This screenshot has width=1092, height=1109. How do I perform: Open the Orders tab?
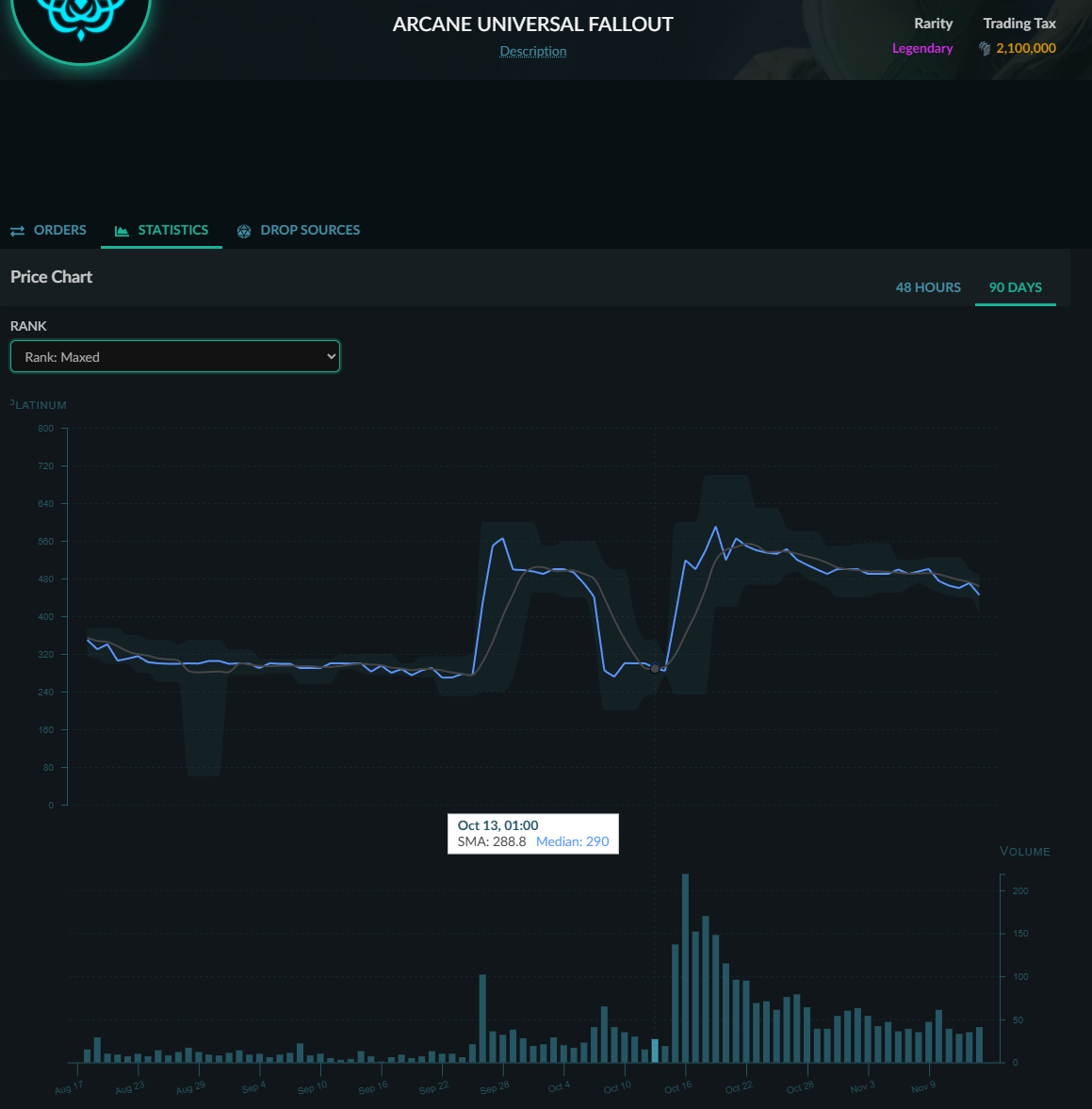(48, 230)
